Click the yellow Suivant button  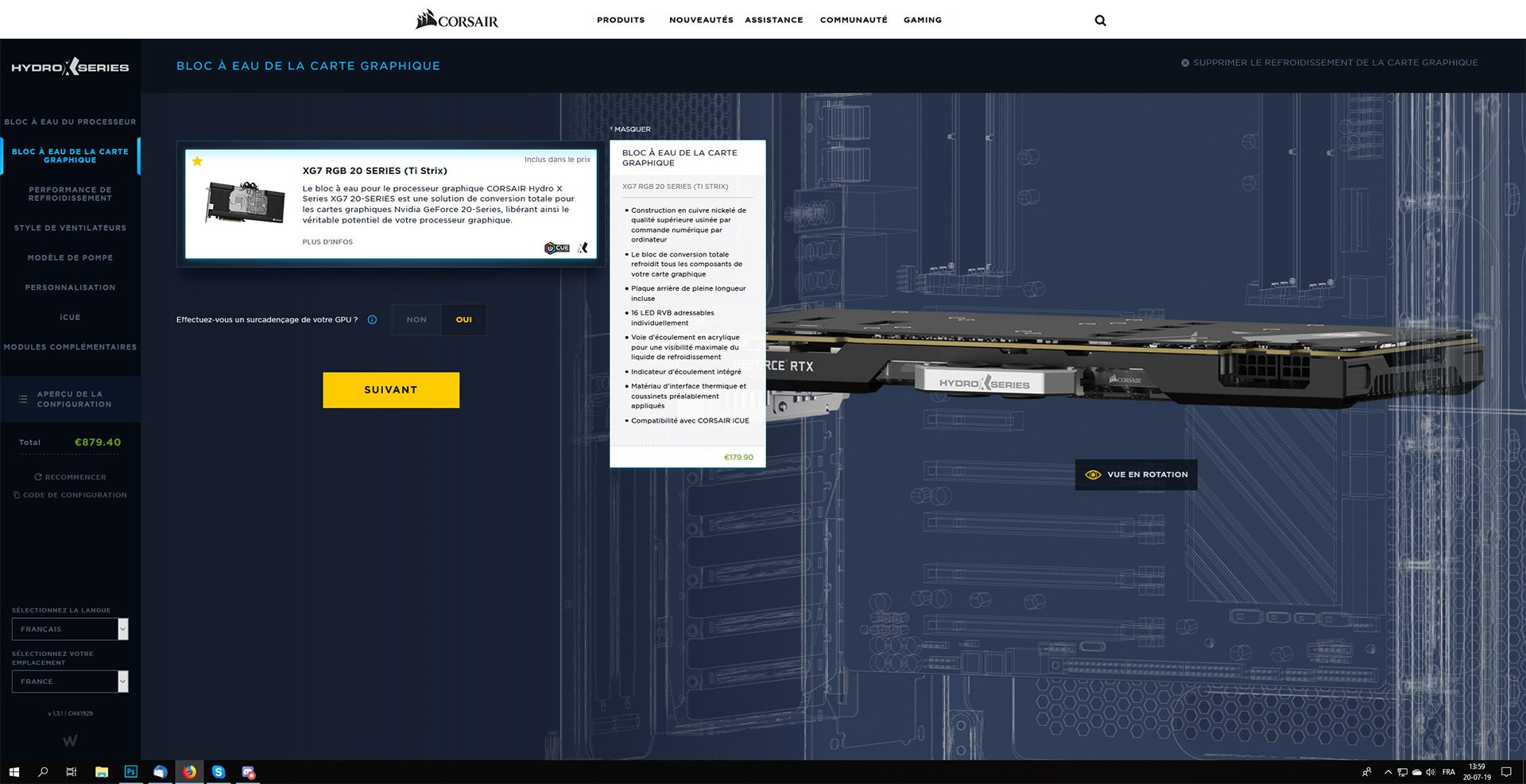(391, 390)
